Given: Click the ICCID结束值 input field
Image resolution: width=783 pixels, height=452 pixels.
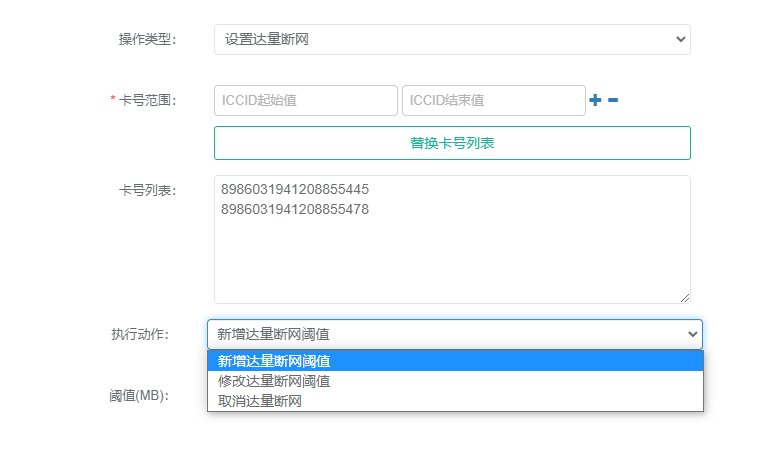Looking at the screenshot, I should coord(494,100).
